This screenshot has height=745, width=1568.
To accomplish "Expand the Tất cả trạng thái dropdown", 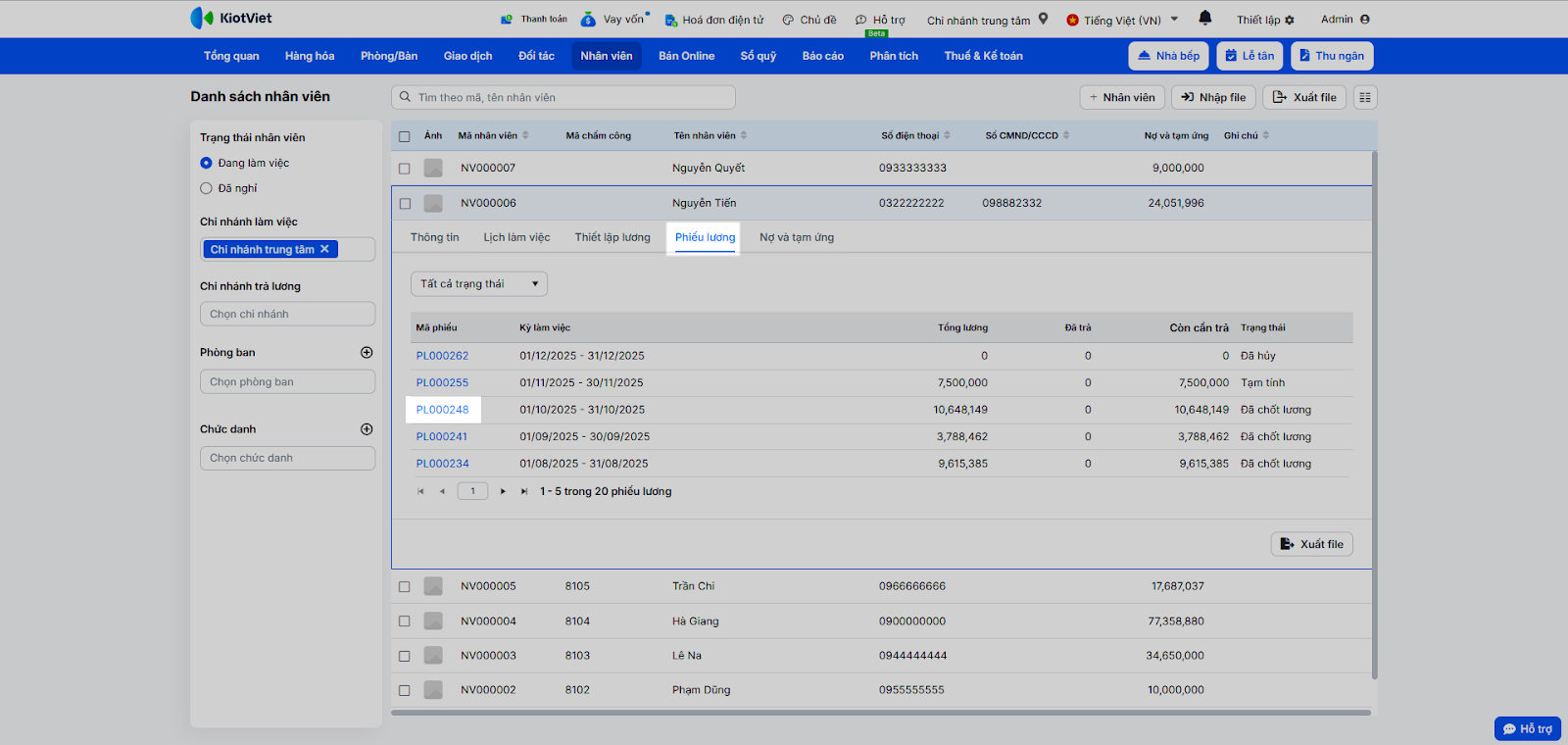I will click(x=478, y=284).
